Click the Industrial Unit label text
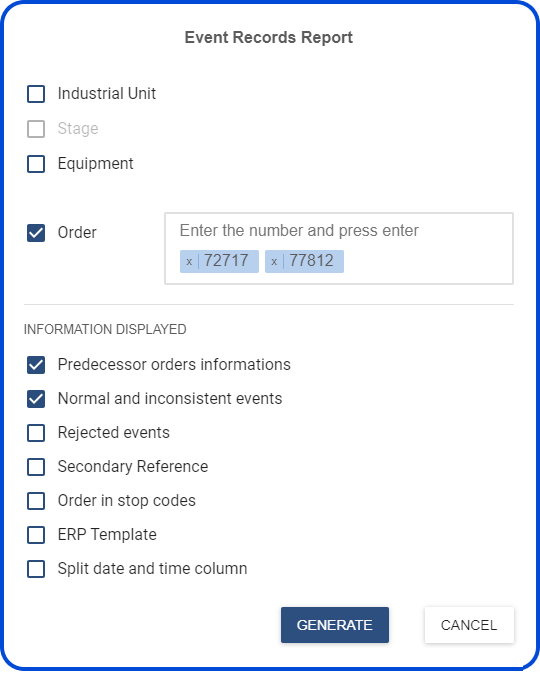This screenshot has height=673, width=540. pos(107,94)
